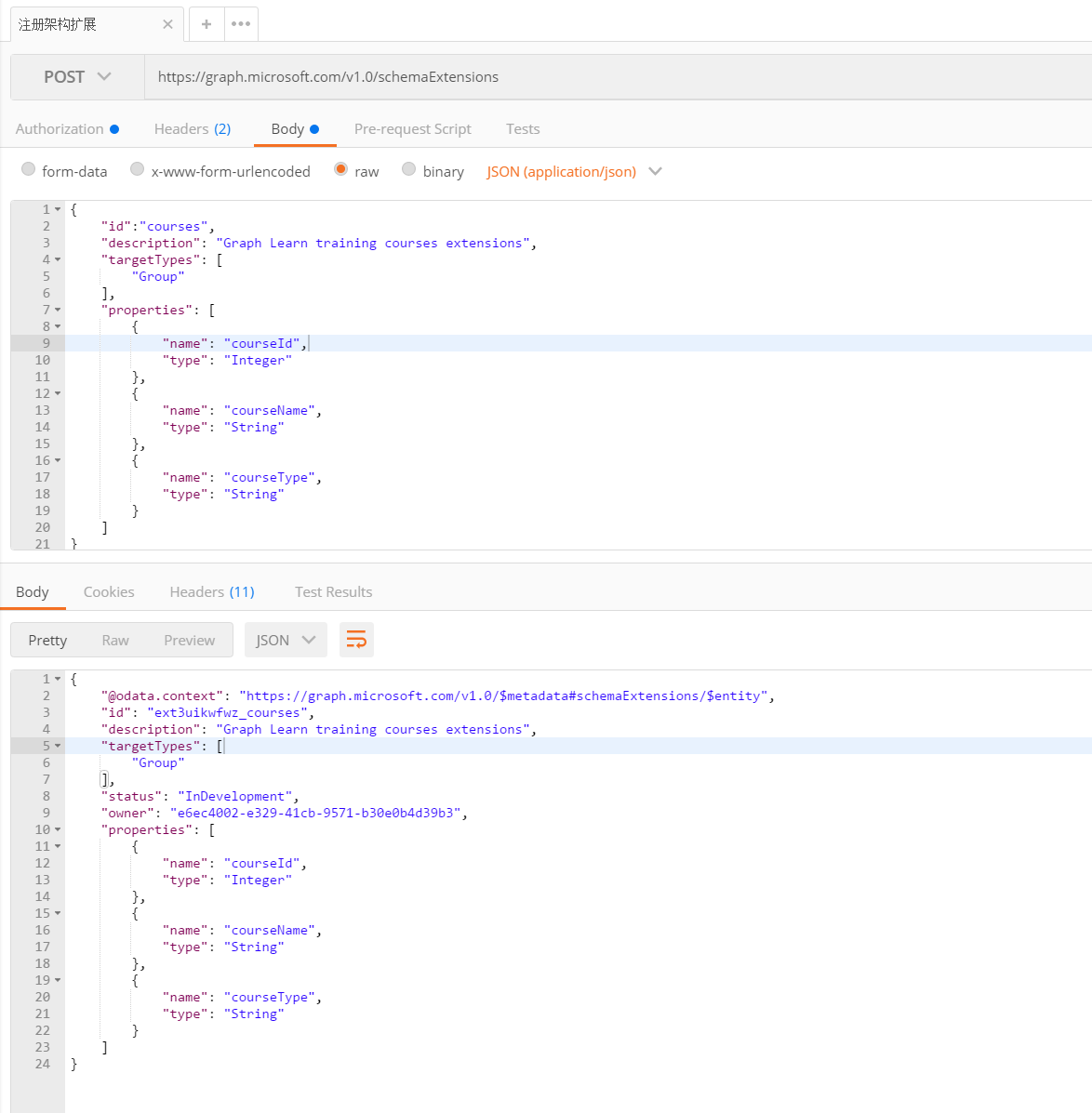Open the POST method dropdown
Viewport: 1092px width, 1113px height.
click(x=77, y=77)
